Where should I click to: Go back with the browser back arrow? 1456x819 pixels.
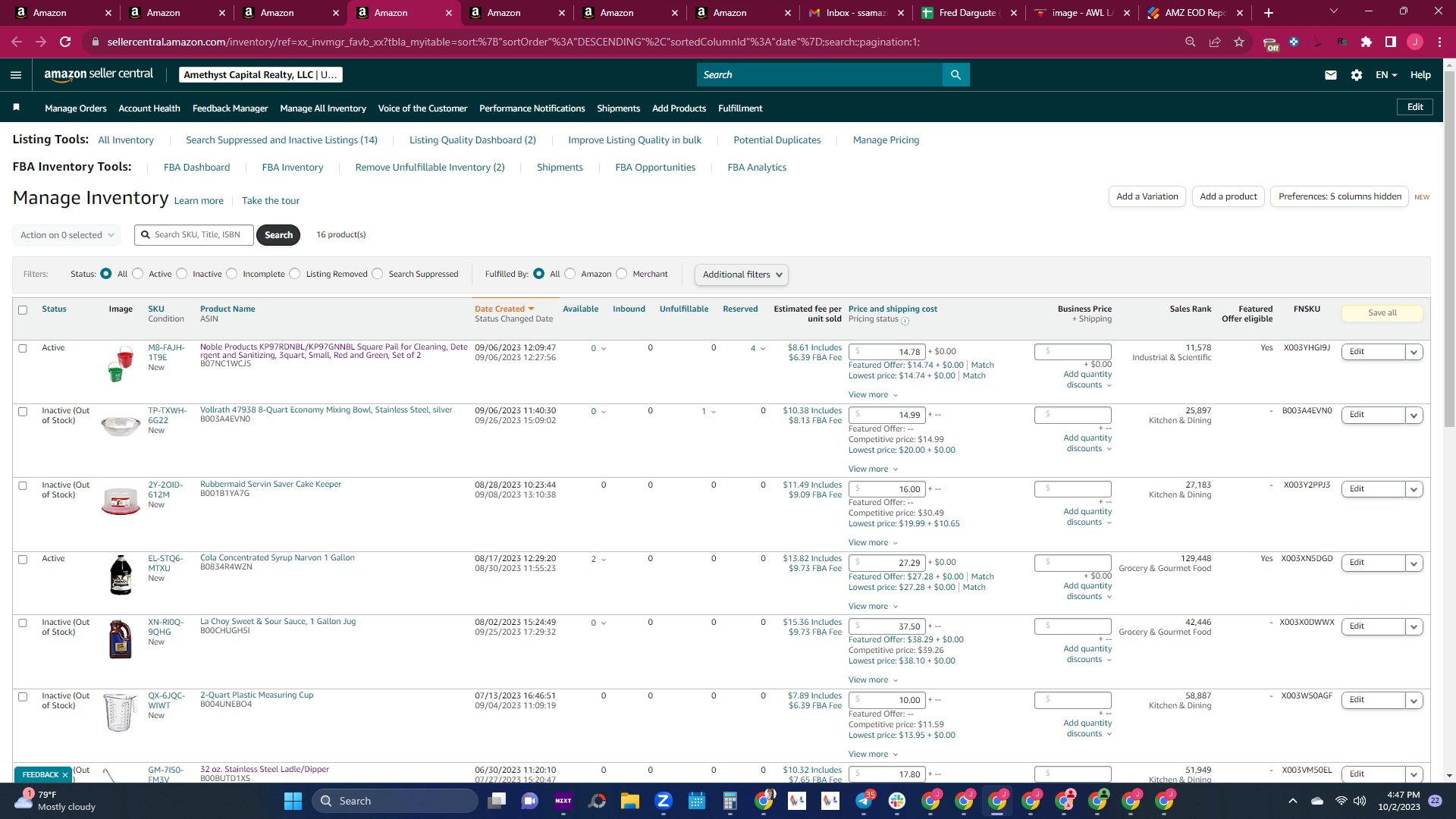click(17, 42)
